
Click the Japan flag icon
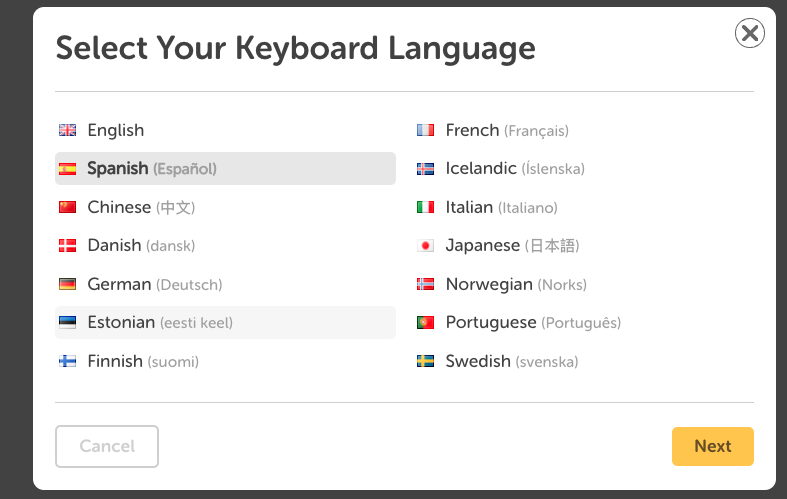click(x=425, y=245)
